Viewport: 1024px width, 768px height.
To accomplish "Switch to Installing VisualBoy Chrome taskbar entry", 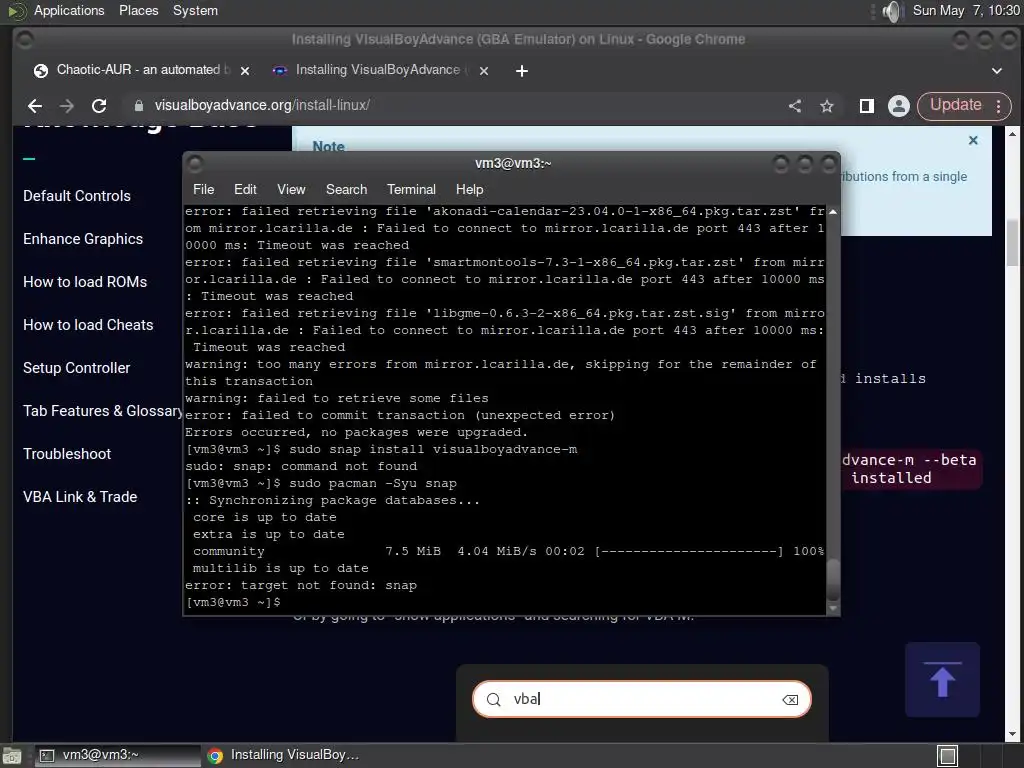I will [285, 756].
